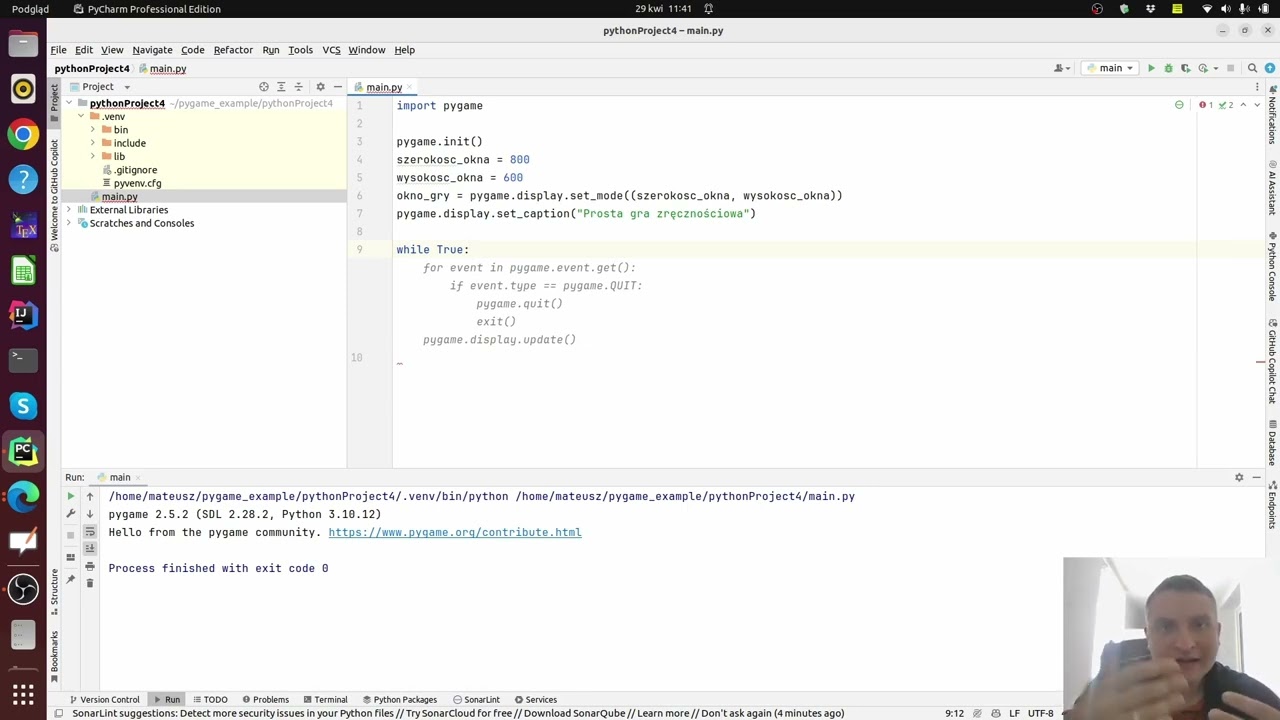Click Download SonarQube link
The height and width of the screenshot is (720, 1280).
574,713
